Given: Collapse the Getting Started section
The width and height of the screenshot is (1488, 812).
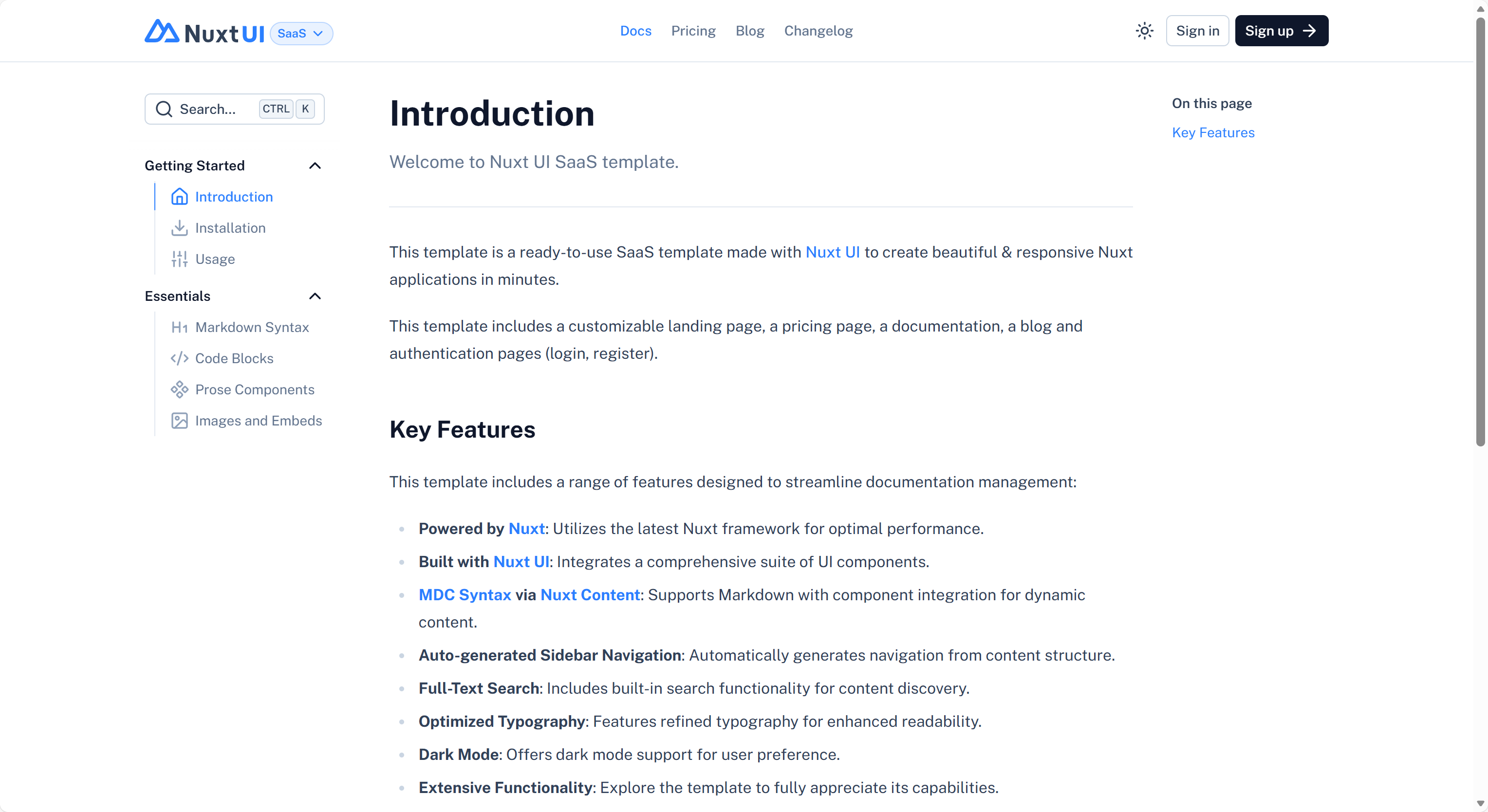Looking at the screenshot, I should coord(315,166).
